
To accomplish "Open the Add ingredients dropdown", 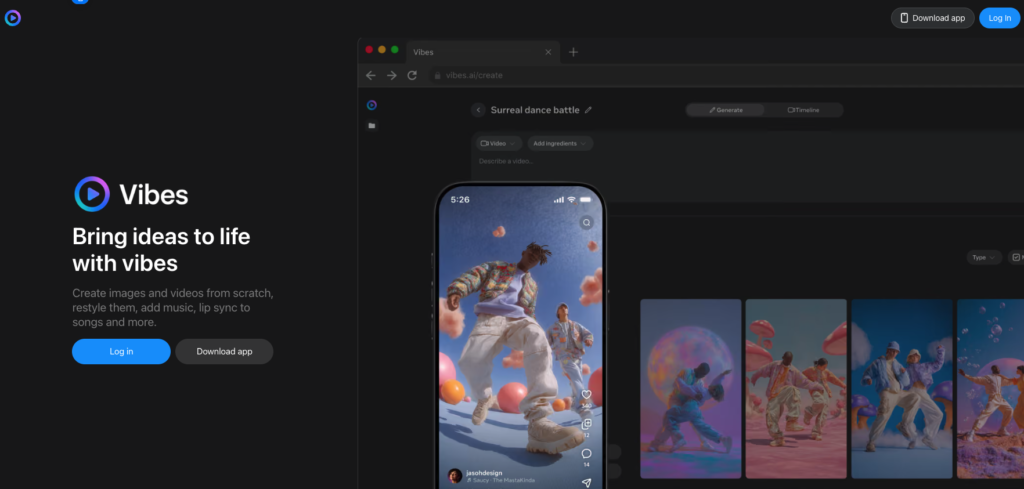I will (560, 143).
